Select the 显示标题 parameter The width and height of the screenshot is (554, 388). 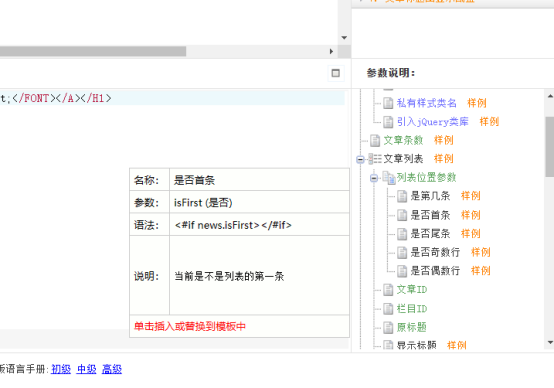pyautogui.click(x=416, y=345)
